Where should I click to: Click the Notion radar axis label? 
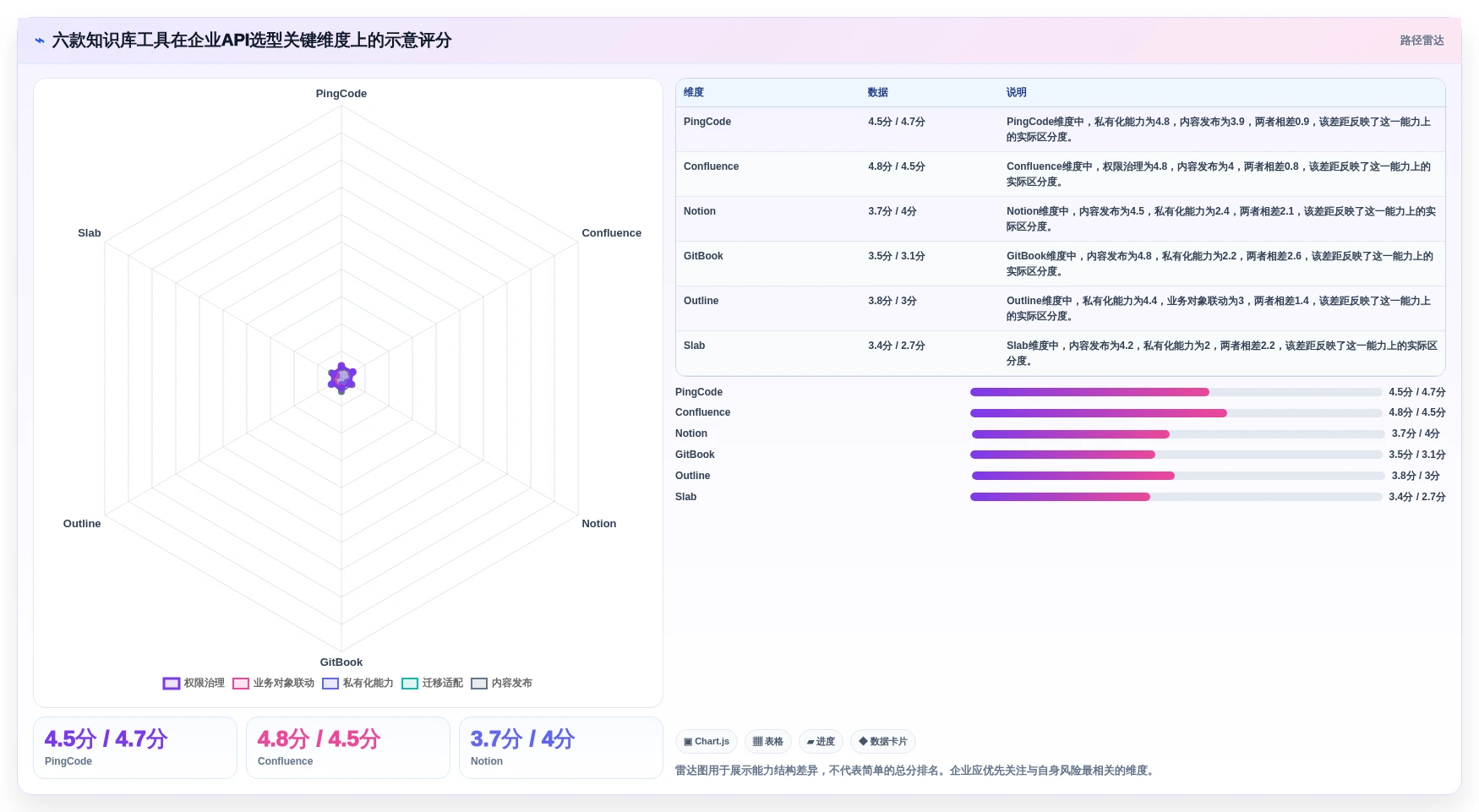tap(599, 524)
